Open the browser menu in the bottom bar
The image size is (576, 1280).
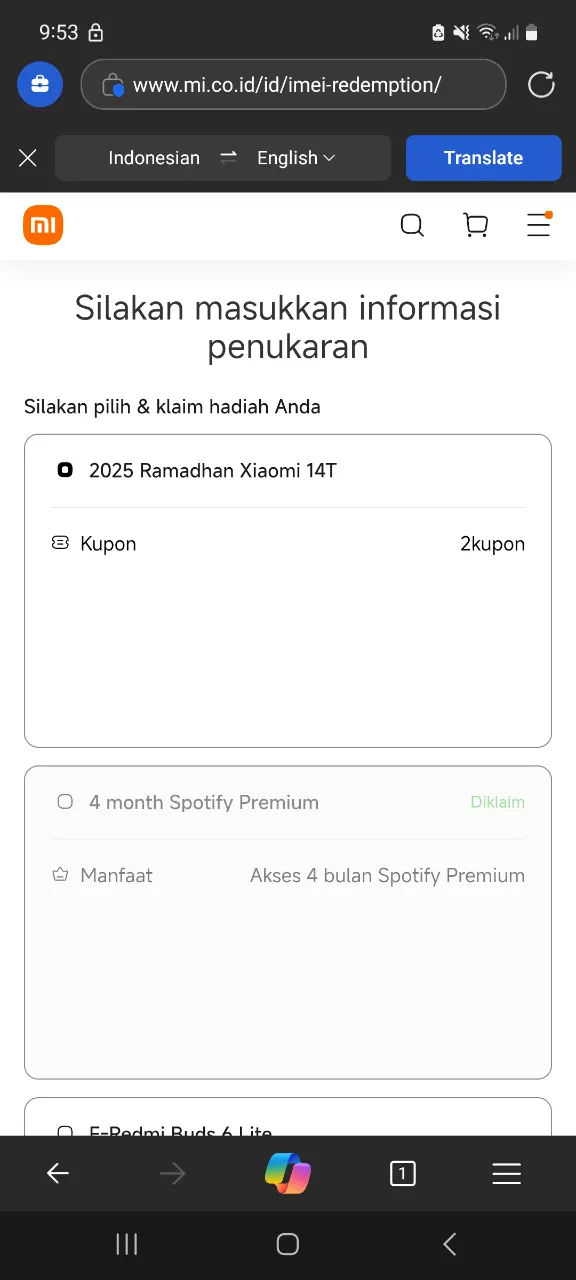[x=507, y=1173]
